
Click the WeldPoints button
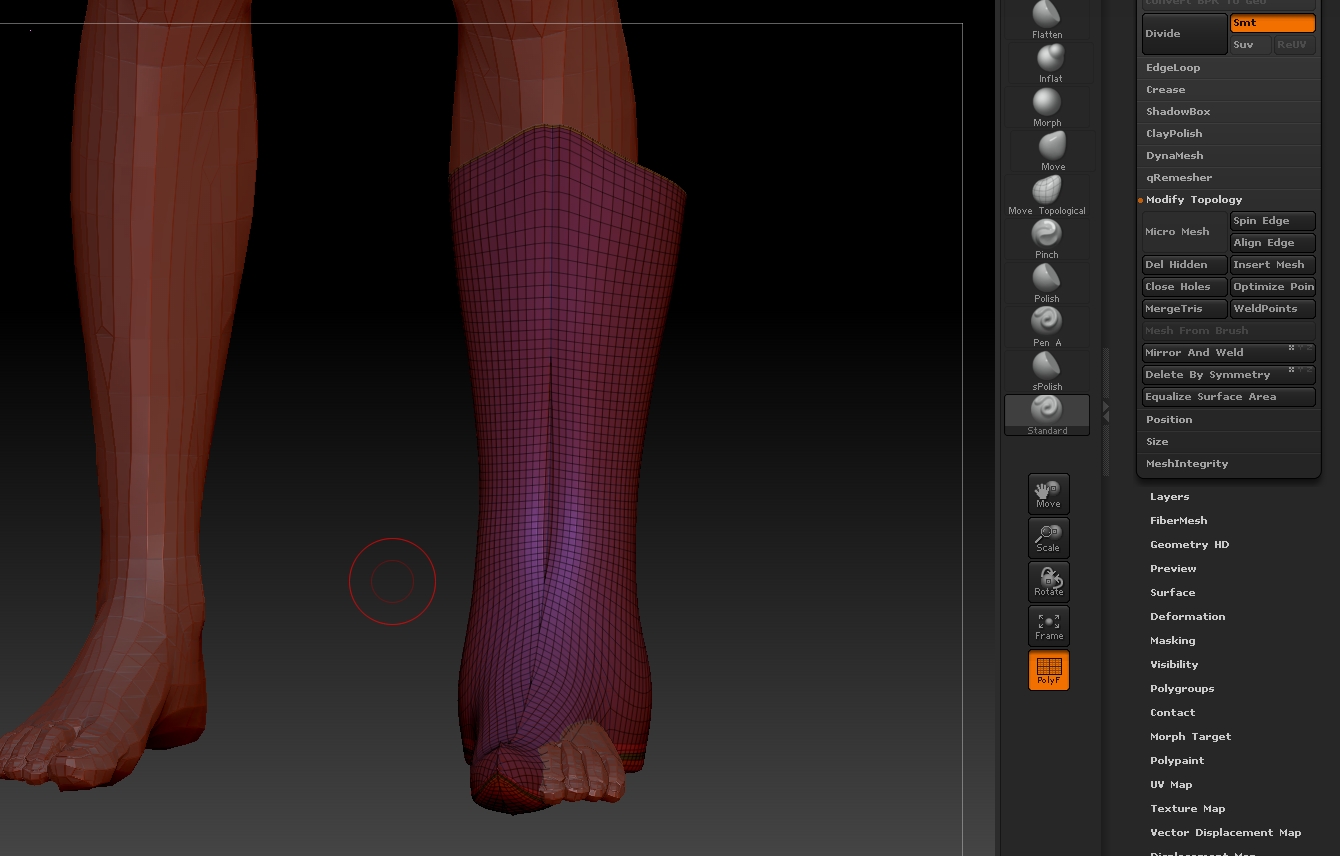coord(1272,309)
